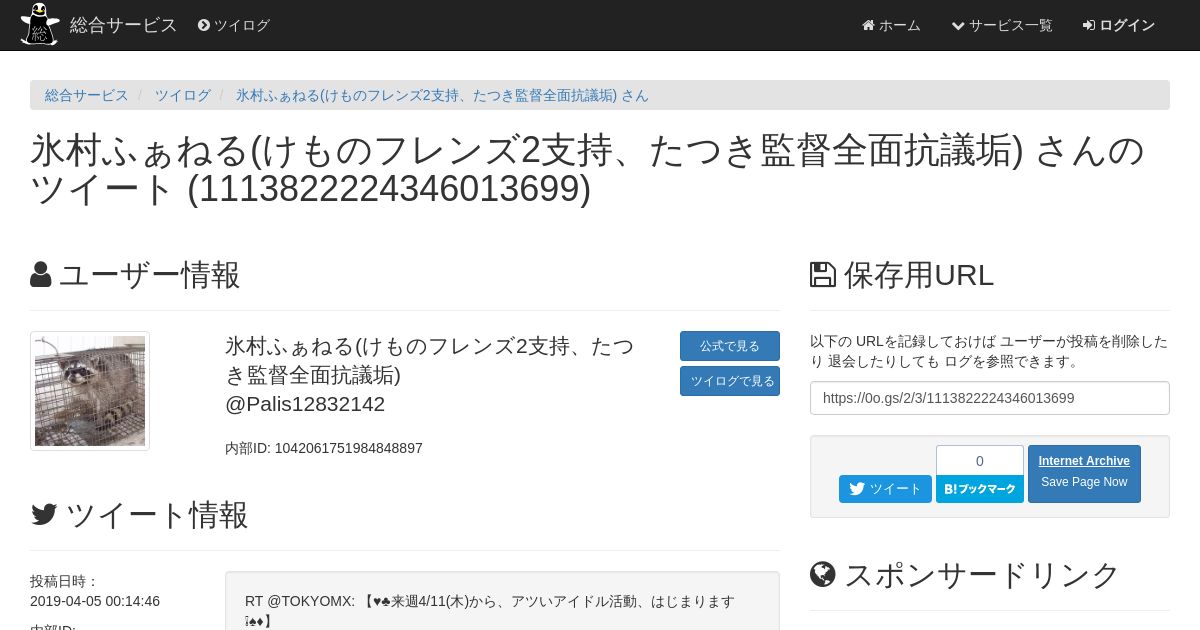Click the 公式で見る button
Viewport: 1200px width, 630px height.
pyautogui.click(x=730, y=346)
